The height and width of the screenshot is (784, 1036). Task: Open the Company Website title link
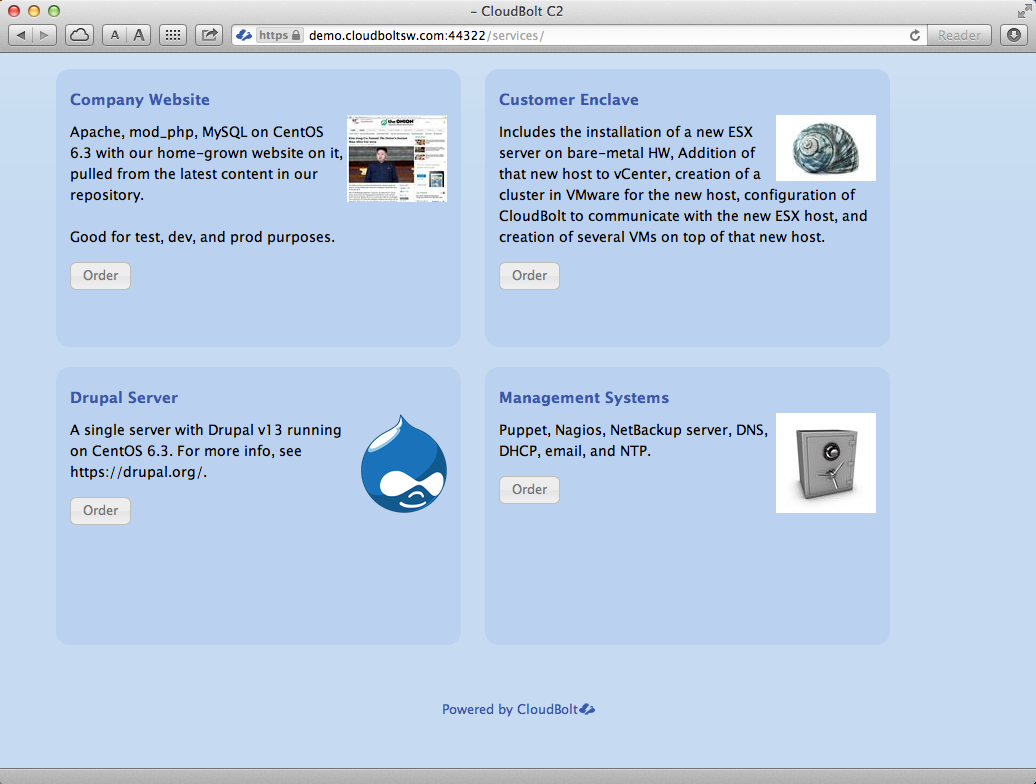tap(140, 100)
